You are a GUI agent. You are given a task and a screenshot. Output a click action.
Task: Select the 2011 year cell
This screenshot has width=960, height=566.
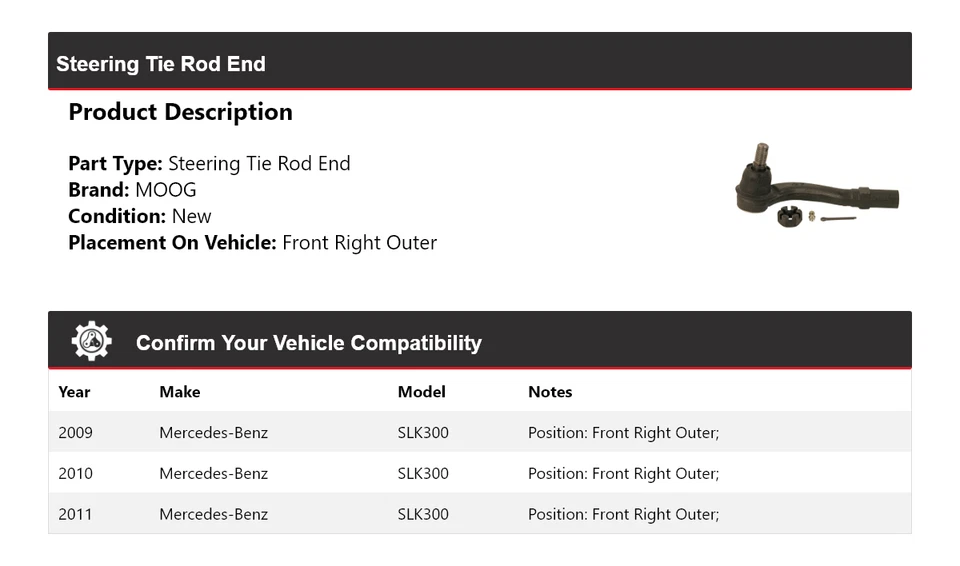coord(75,515)
